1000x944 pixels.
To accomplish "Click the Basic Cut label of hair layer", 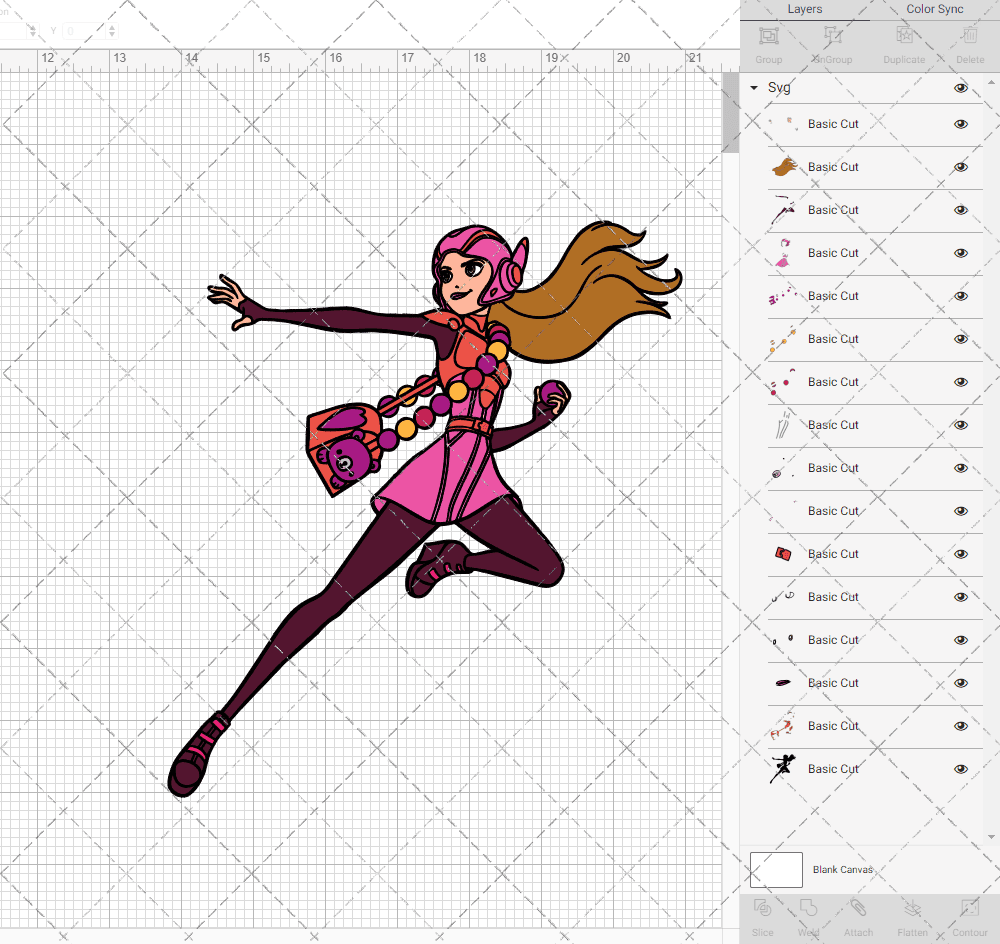I will coord(833,167).
